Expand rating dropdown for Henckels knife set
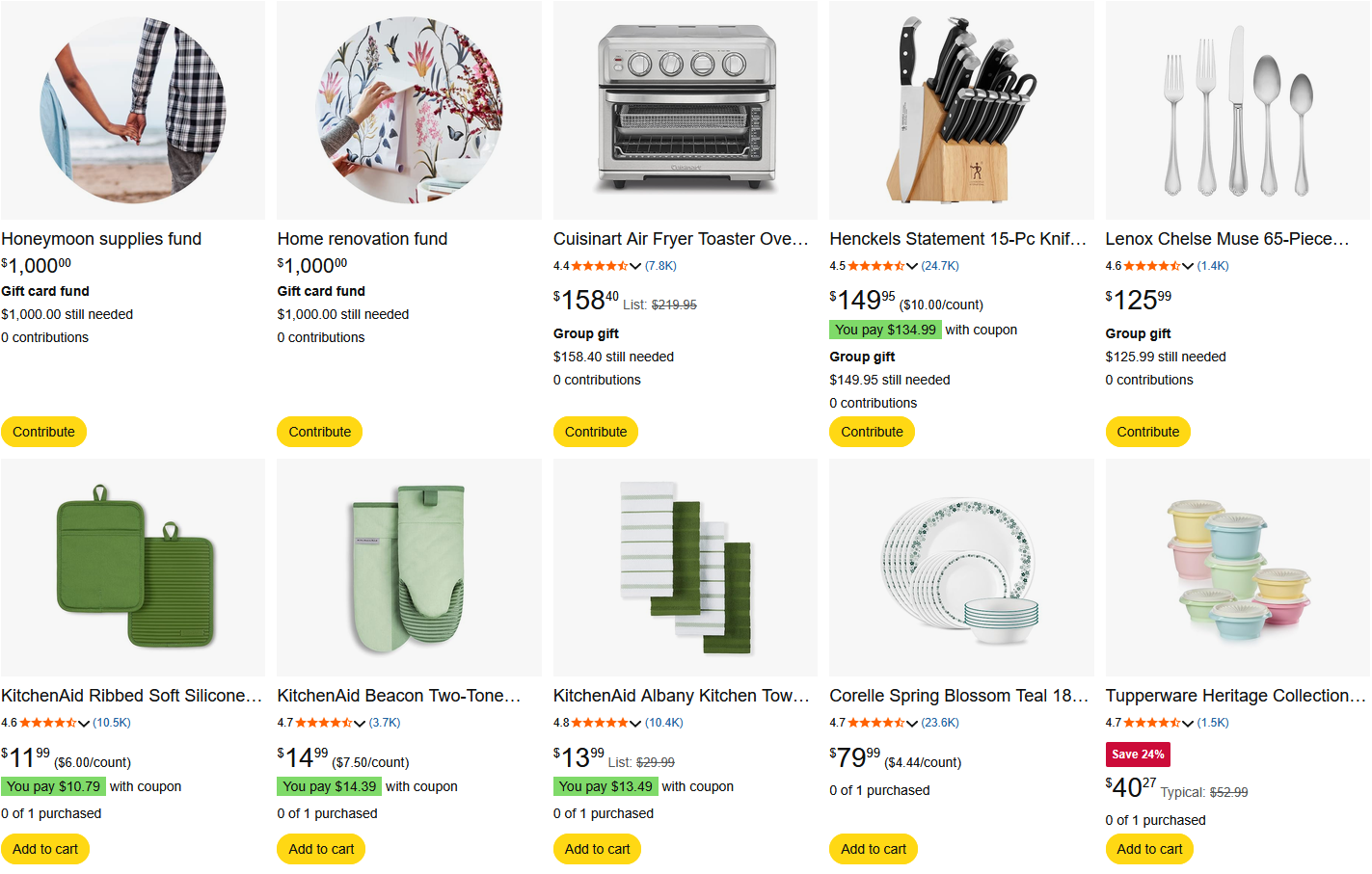Image resolution: width=1372 pixels, height=874 pixels. click(x=912, y=266)
